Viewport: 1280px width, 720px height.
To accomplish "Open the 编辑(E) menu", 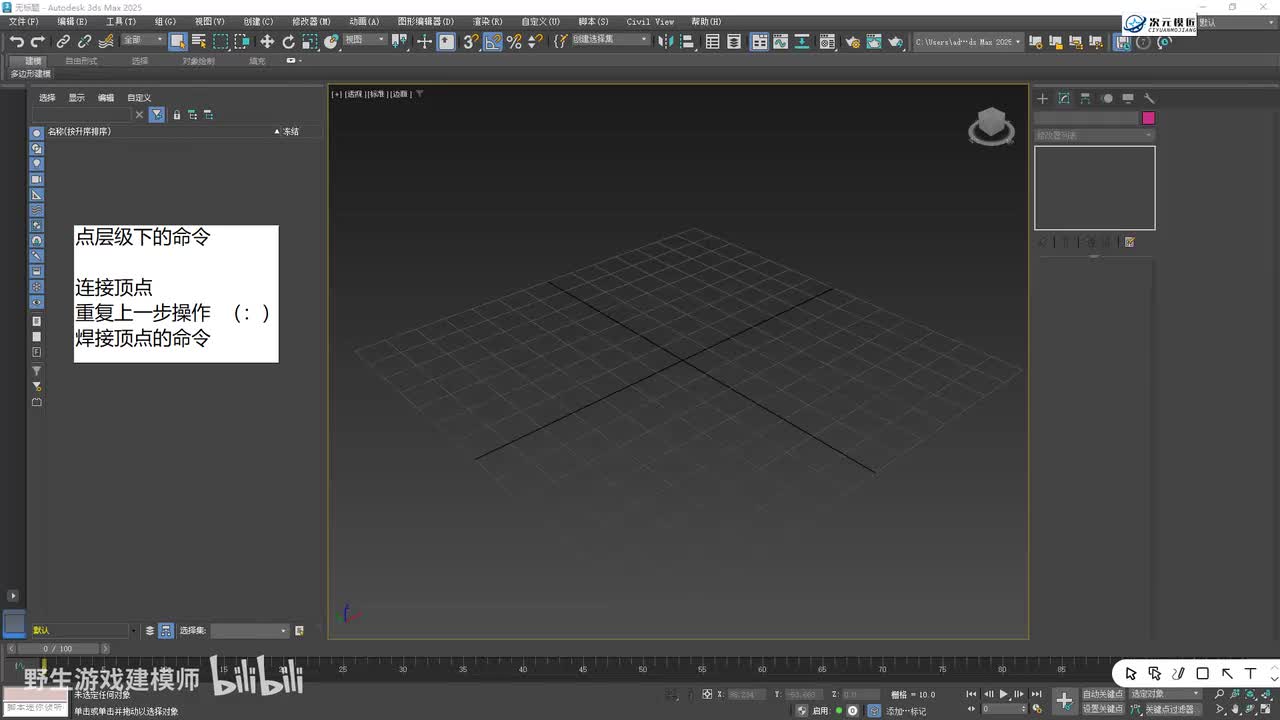I will click(73, 21).
